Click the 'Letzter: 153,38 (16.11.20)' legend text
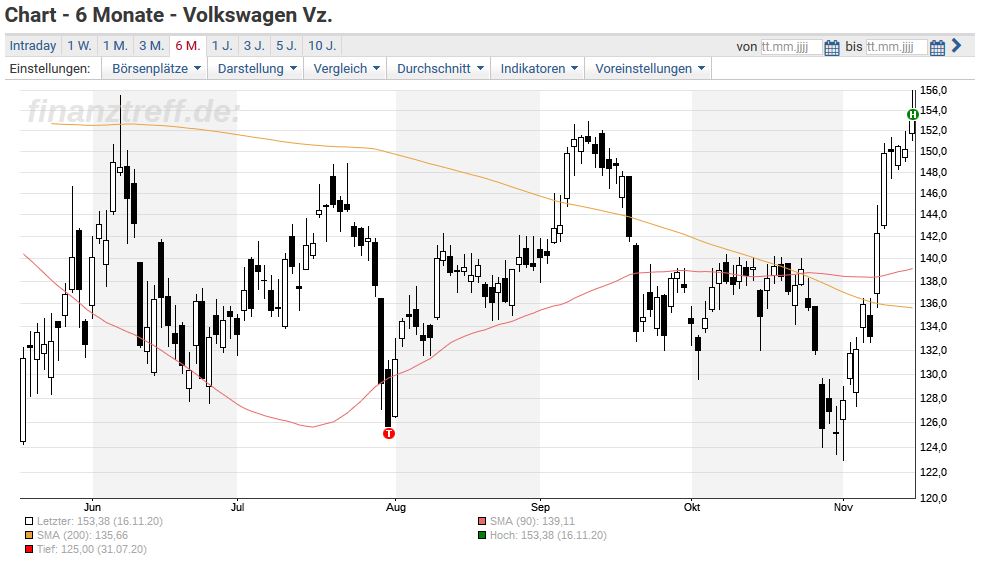The image size is (983, 566). 100,521
